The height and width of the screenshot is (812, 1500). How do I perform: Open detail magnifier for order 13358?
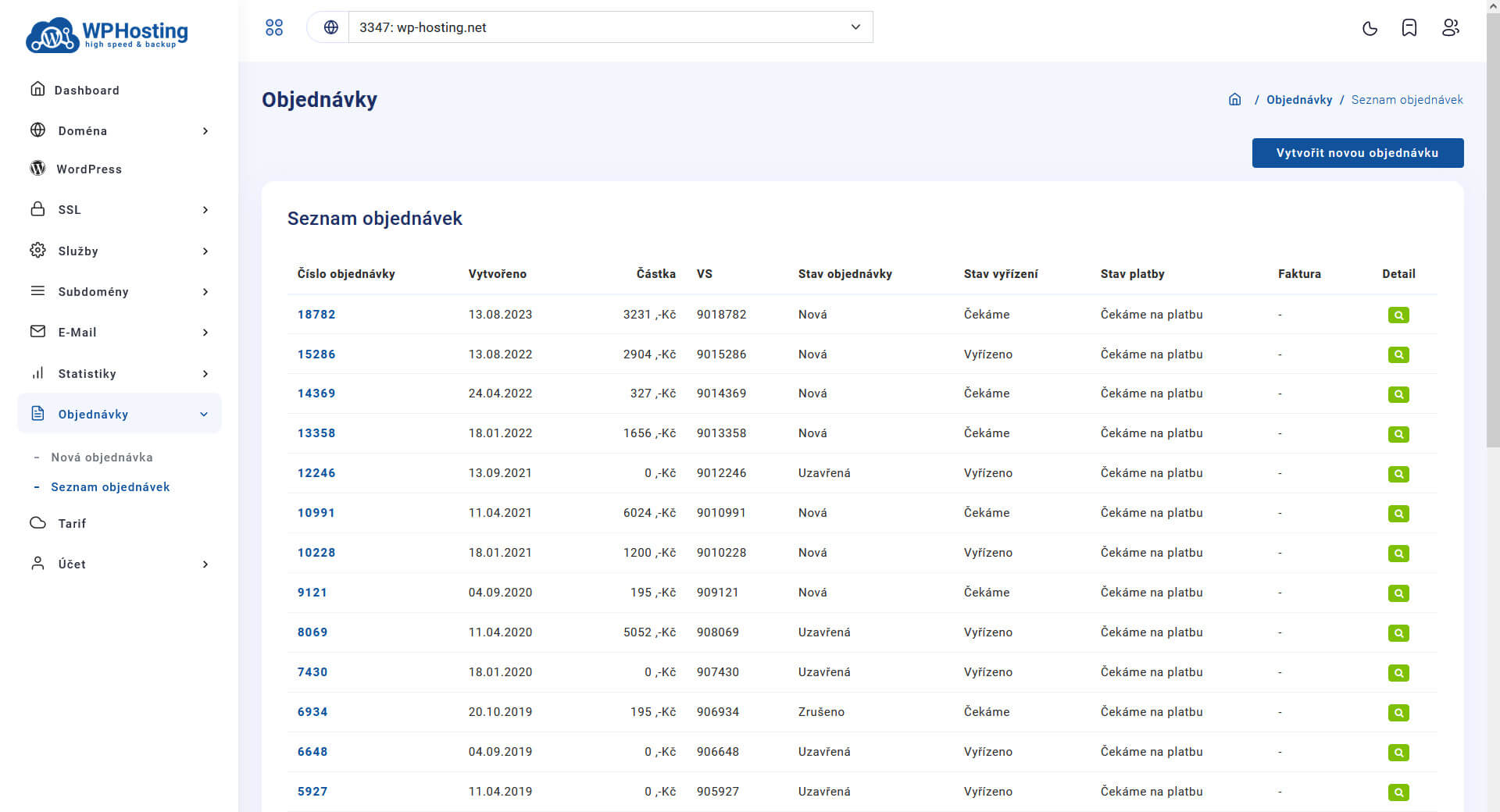(1398, 434)
